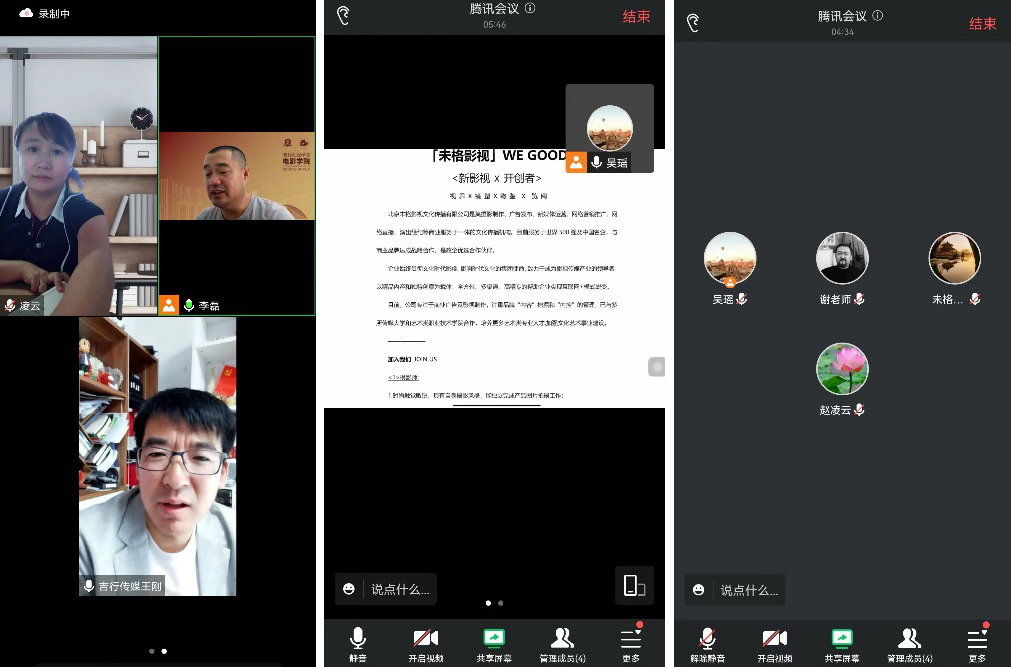Expand the side handle on the shared document's edge
Viewport: 1011px width, 667px height.
click(x=656, y=367)
